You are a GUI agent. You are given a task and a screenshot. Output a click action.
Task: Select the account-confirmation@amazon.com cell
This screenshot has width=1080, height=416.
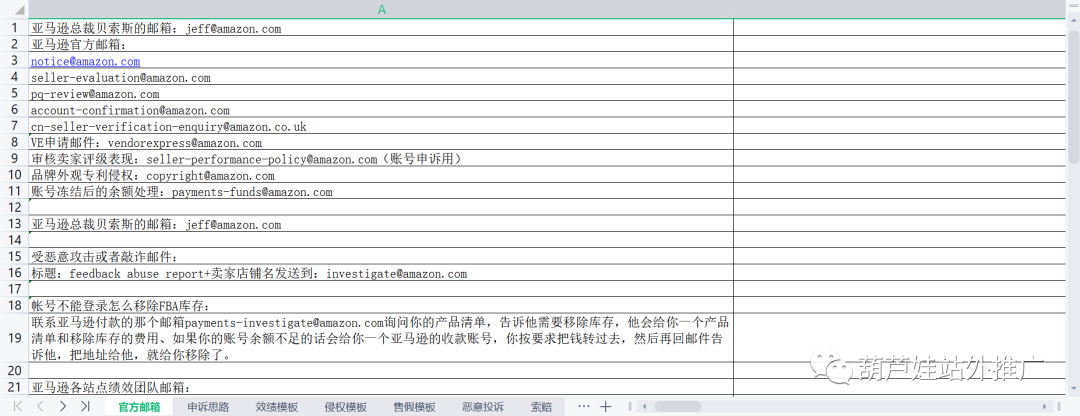(x=382, y=110)
